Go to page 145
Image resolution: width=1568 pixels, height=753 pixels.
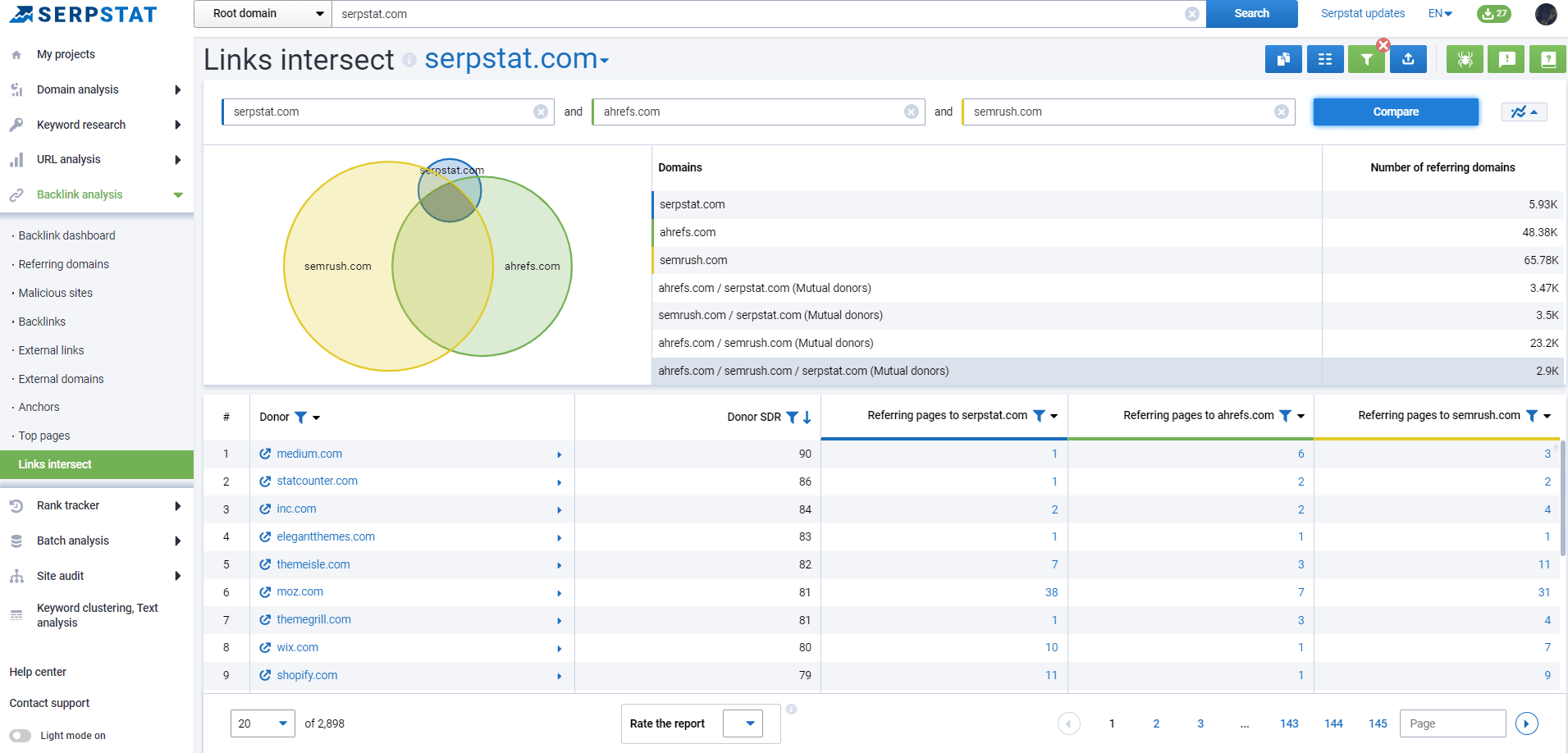click(1378, 723)
